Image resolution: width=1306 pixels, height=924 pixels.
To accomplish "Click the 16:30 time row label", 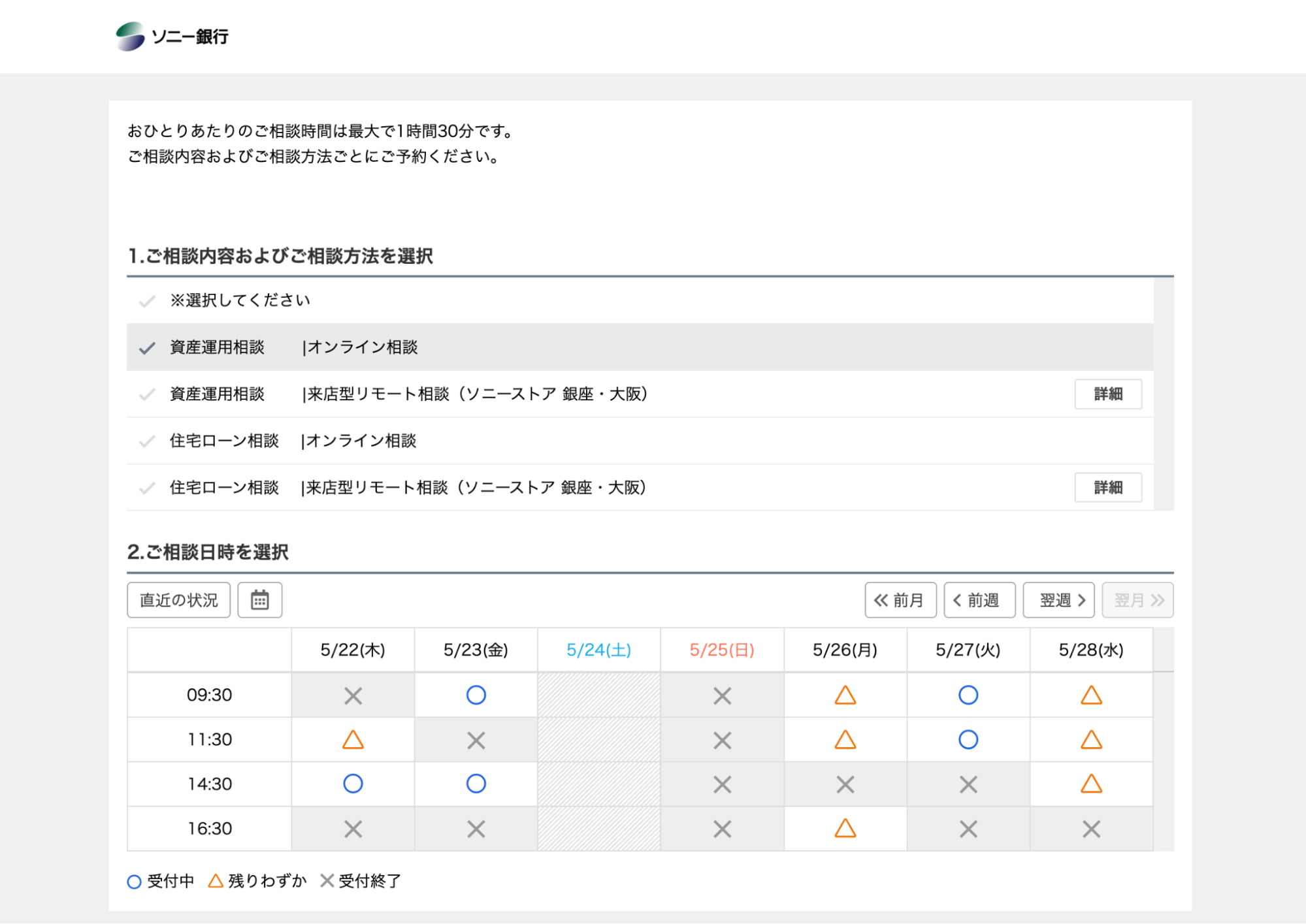I will pos(210,829).
